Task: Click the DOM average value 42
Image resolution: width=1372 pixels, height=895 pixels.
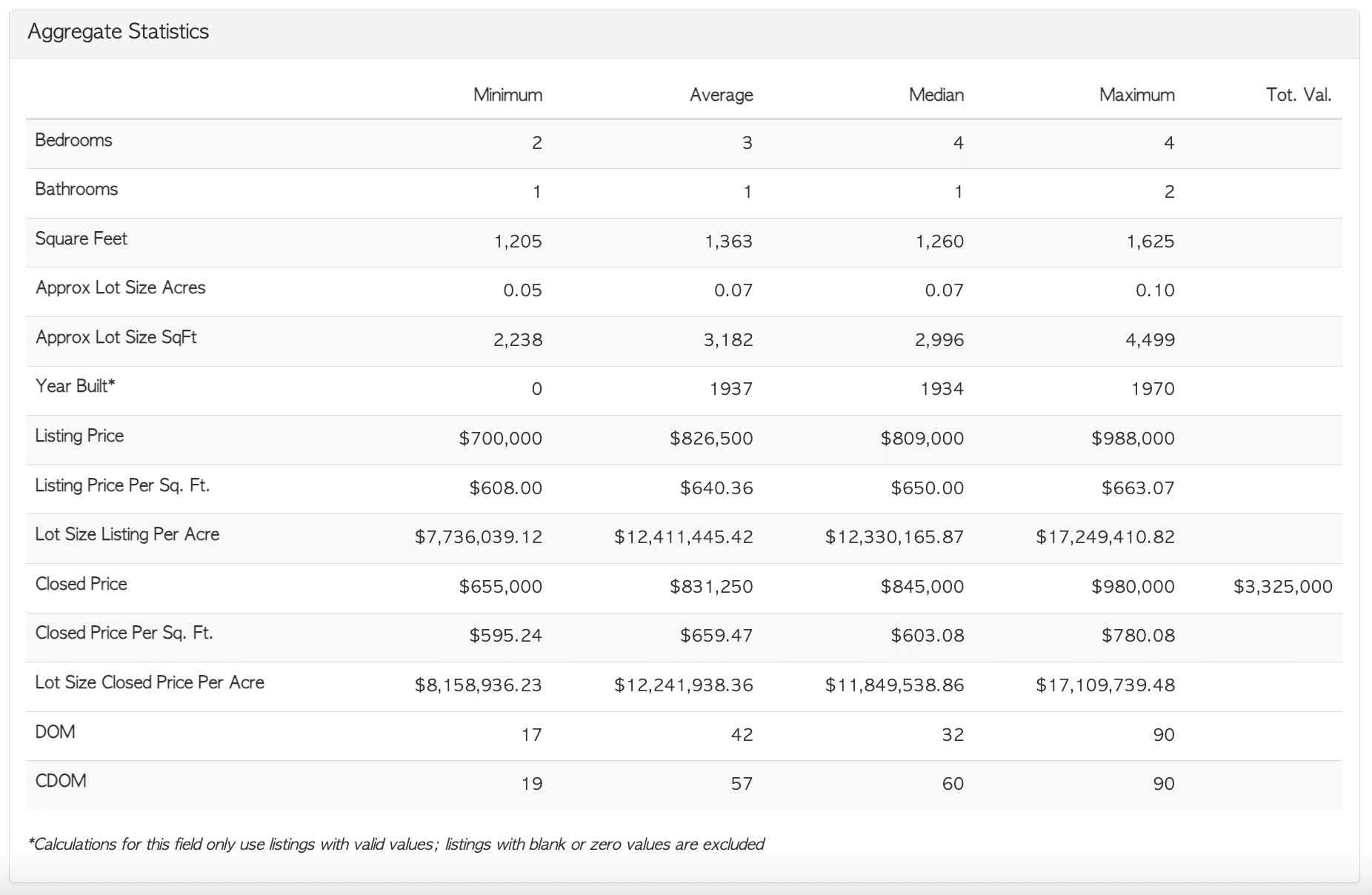Action: pos(742,735)
